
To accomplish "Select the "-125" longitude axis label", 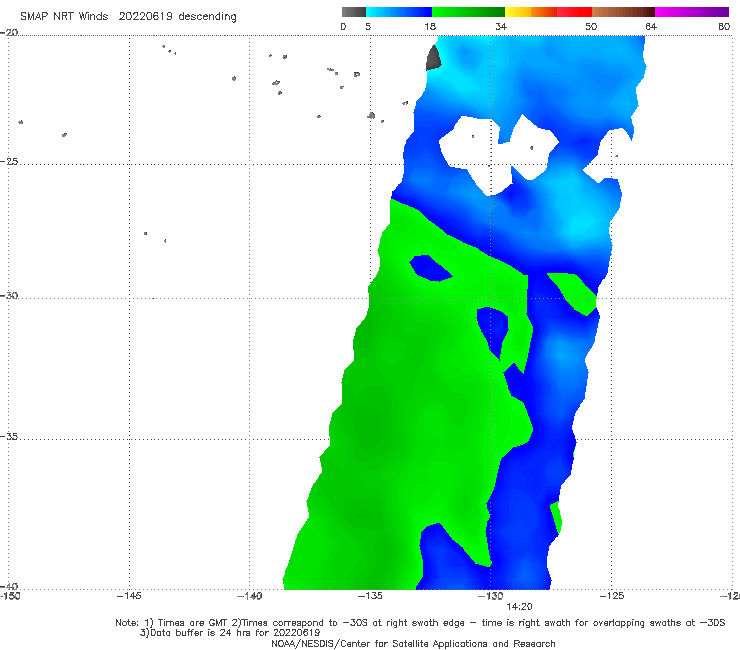I will [x=612, y=596].
